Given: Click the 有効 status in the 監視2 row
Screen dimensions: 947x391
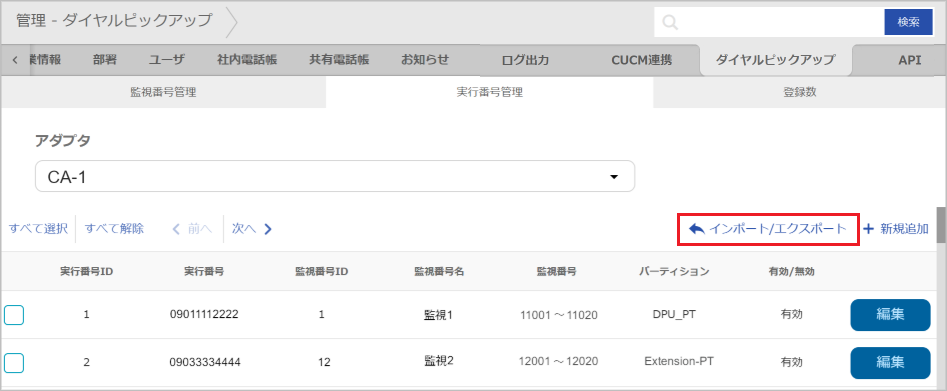Looking at the screenshot, I should click(792, 363).
